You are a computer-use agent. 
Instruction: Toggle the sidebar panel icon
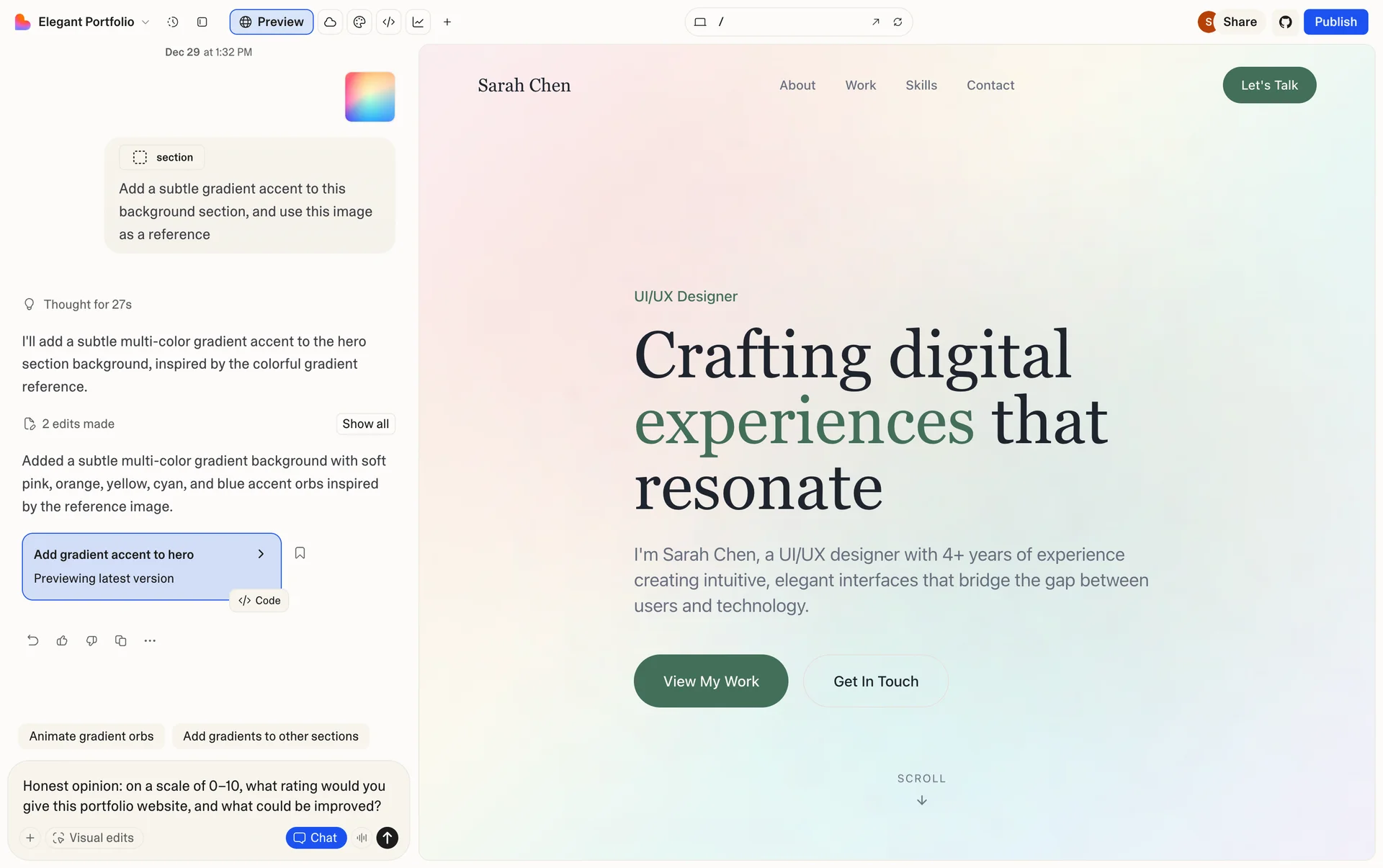pyautogui.click(x=202, y=22)
